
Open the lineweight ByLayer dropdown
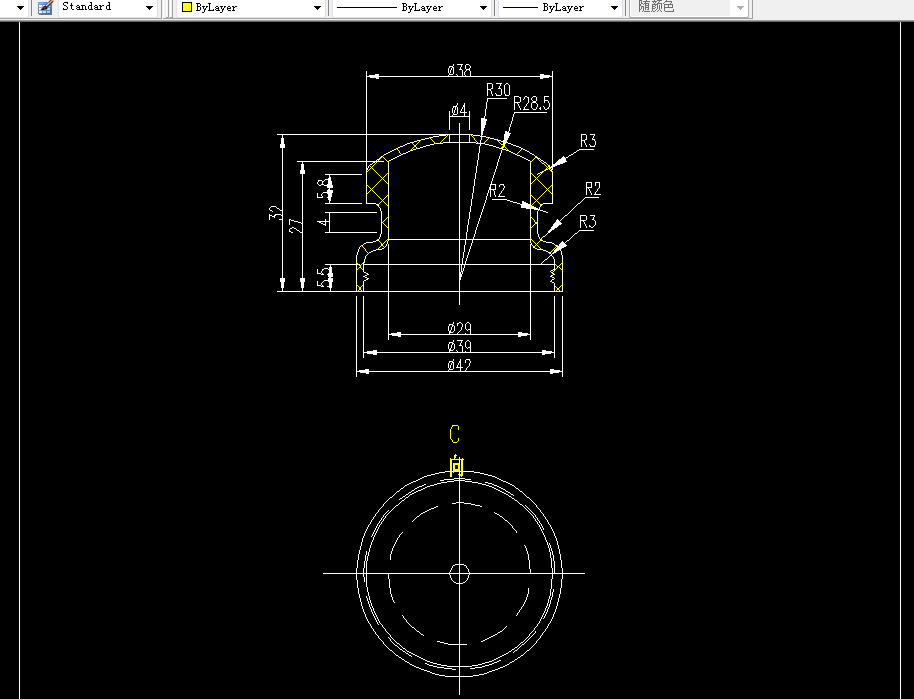614,8
